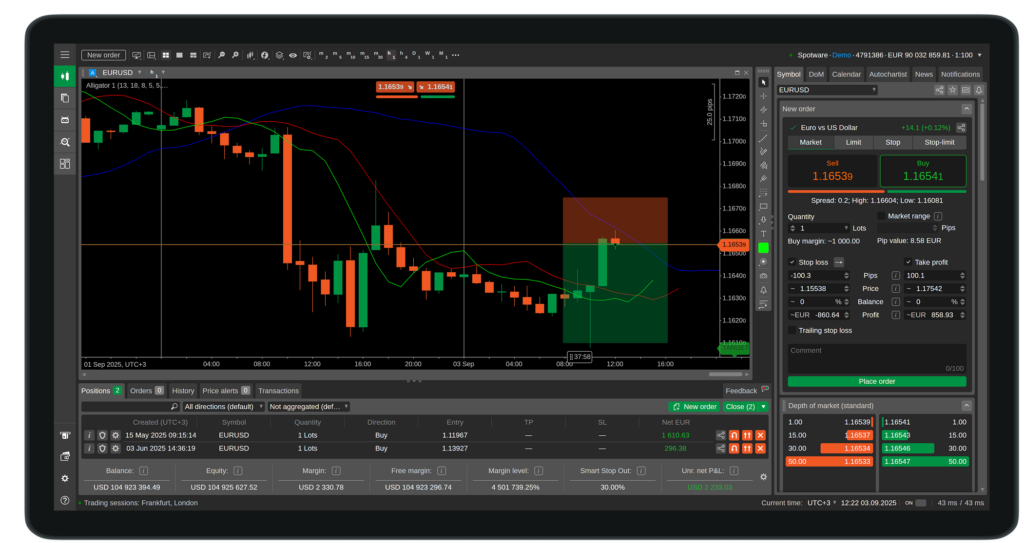Select the cursor pointer drawing tool
The height and width of the screenshot is (543, 1024).
pyautogui.click(x=763, y=81)
